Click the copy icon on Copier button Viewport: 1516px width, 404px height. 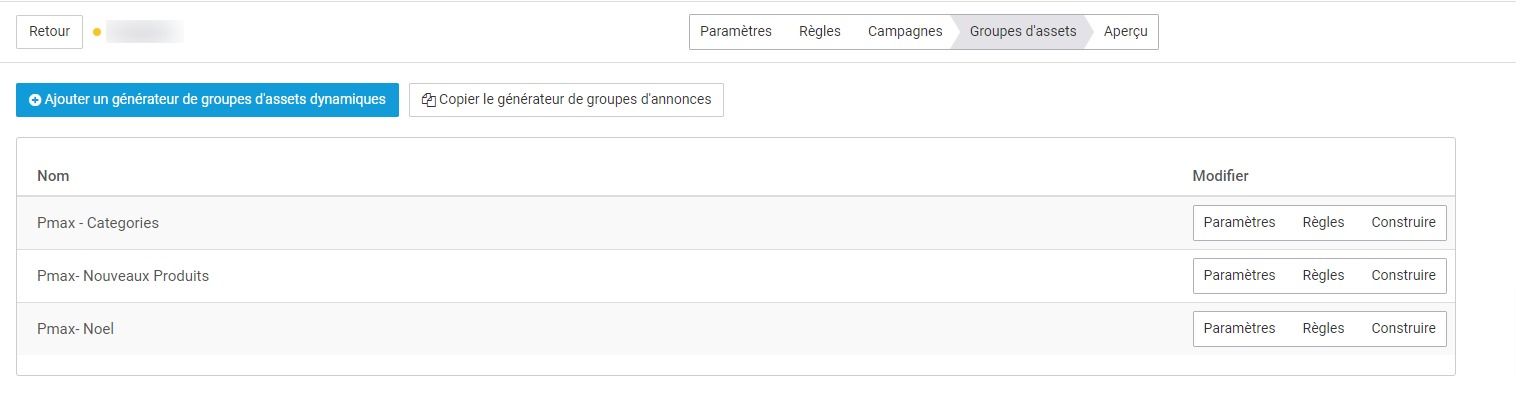coord(429,100)
